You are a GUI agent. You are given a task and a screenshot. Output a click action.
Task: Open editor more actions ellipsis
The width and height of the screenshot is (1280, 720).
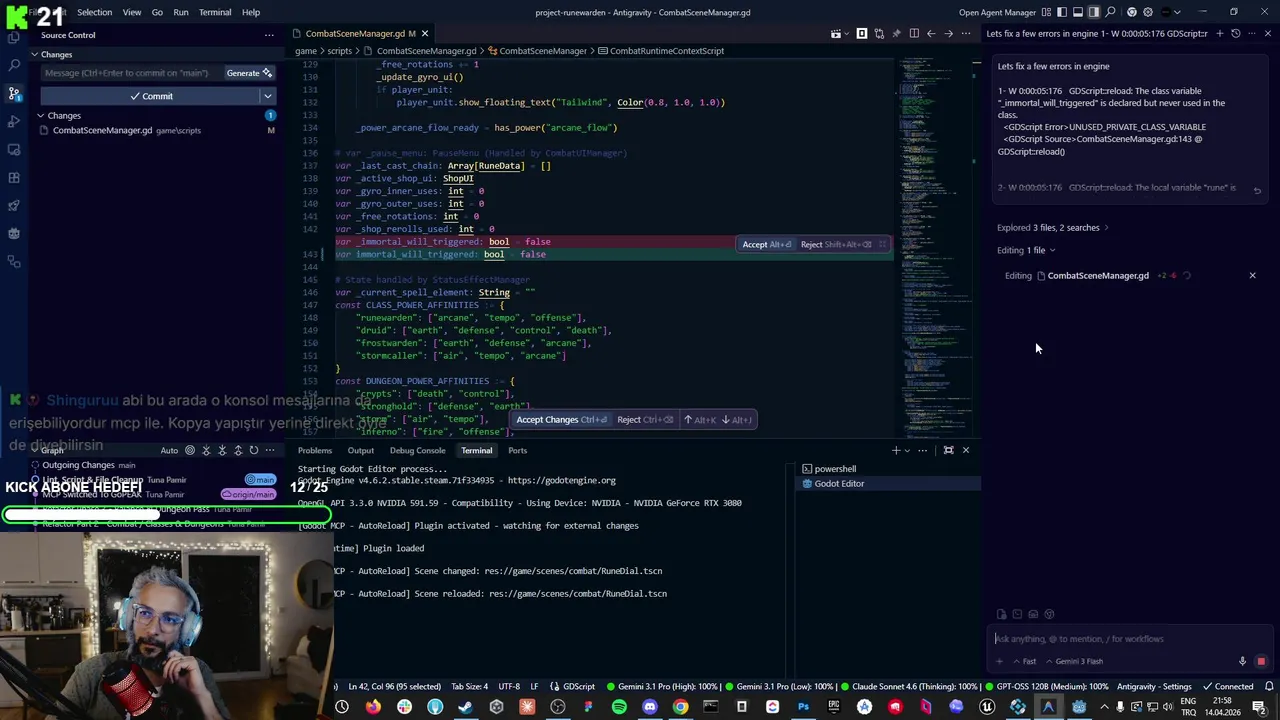(967, 34)
